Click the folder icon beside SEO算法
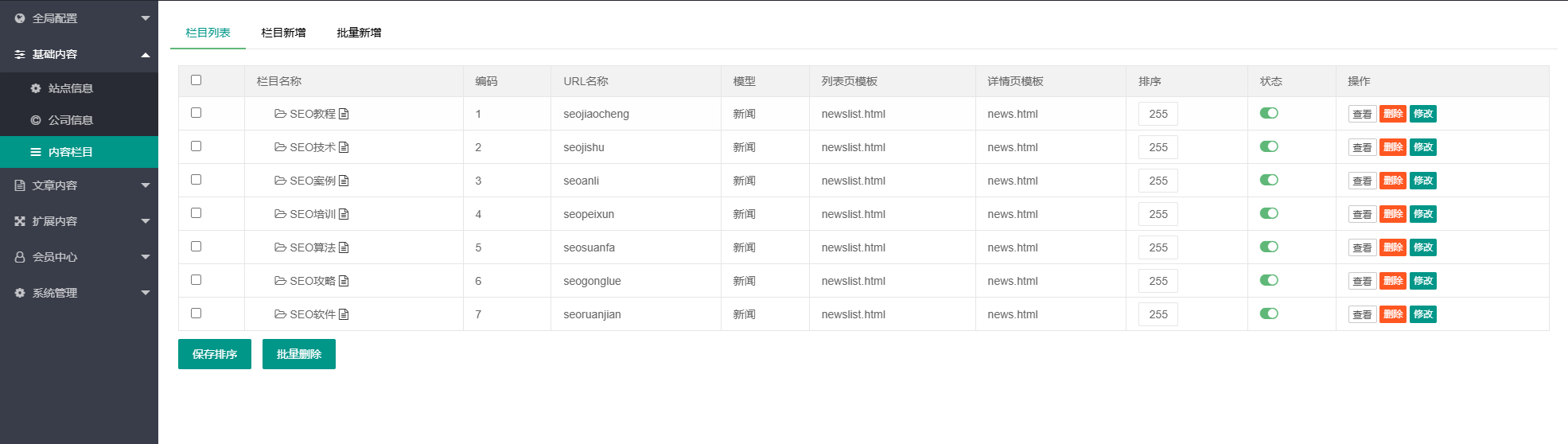 [x=280, y=247]
